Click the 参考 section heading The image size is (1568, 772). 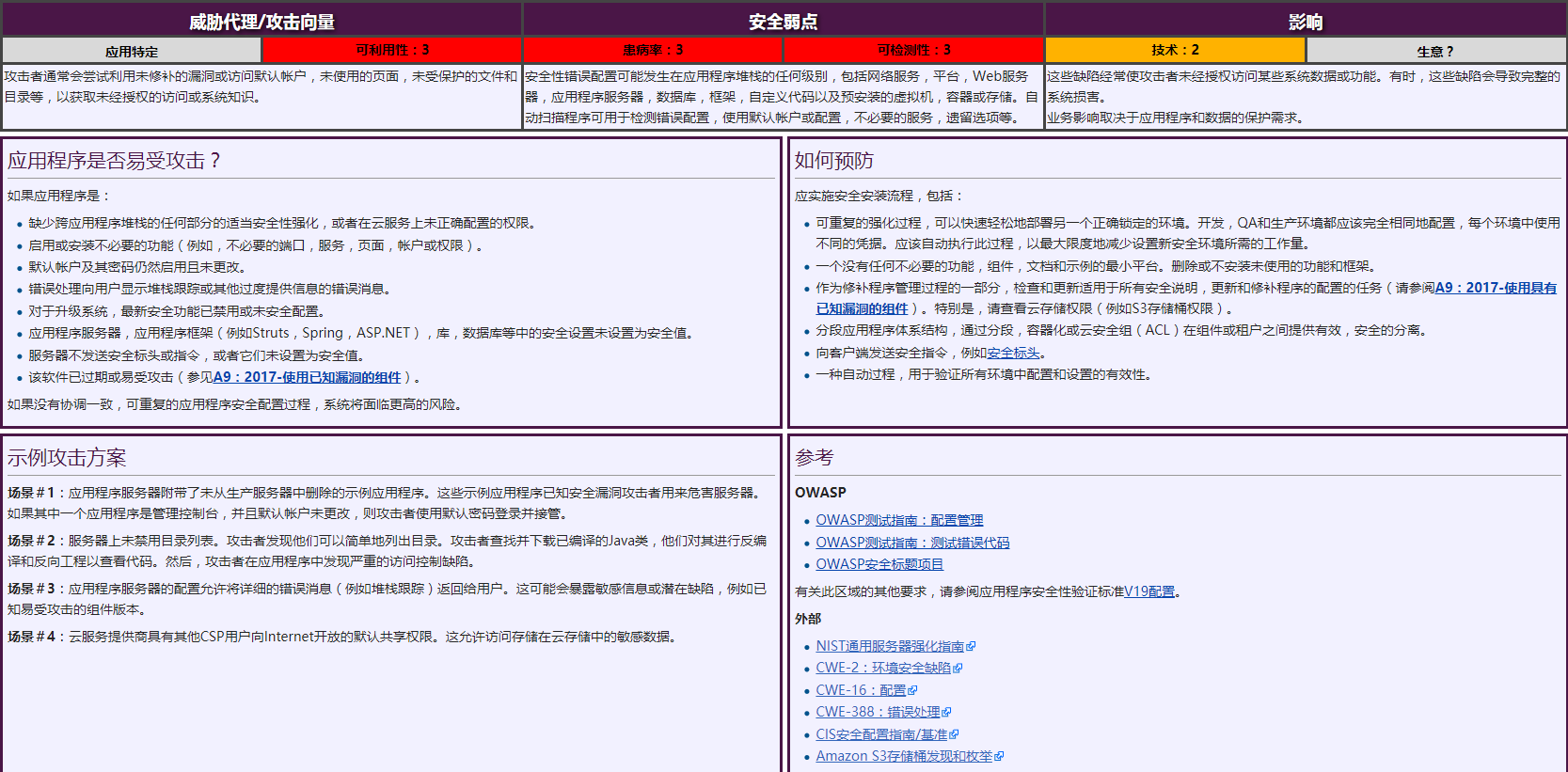click(814, 458)
